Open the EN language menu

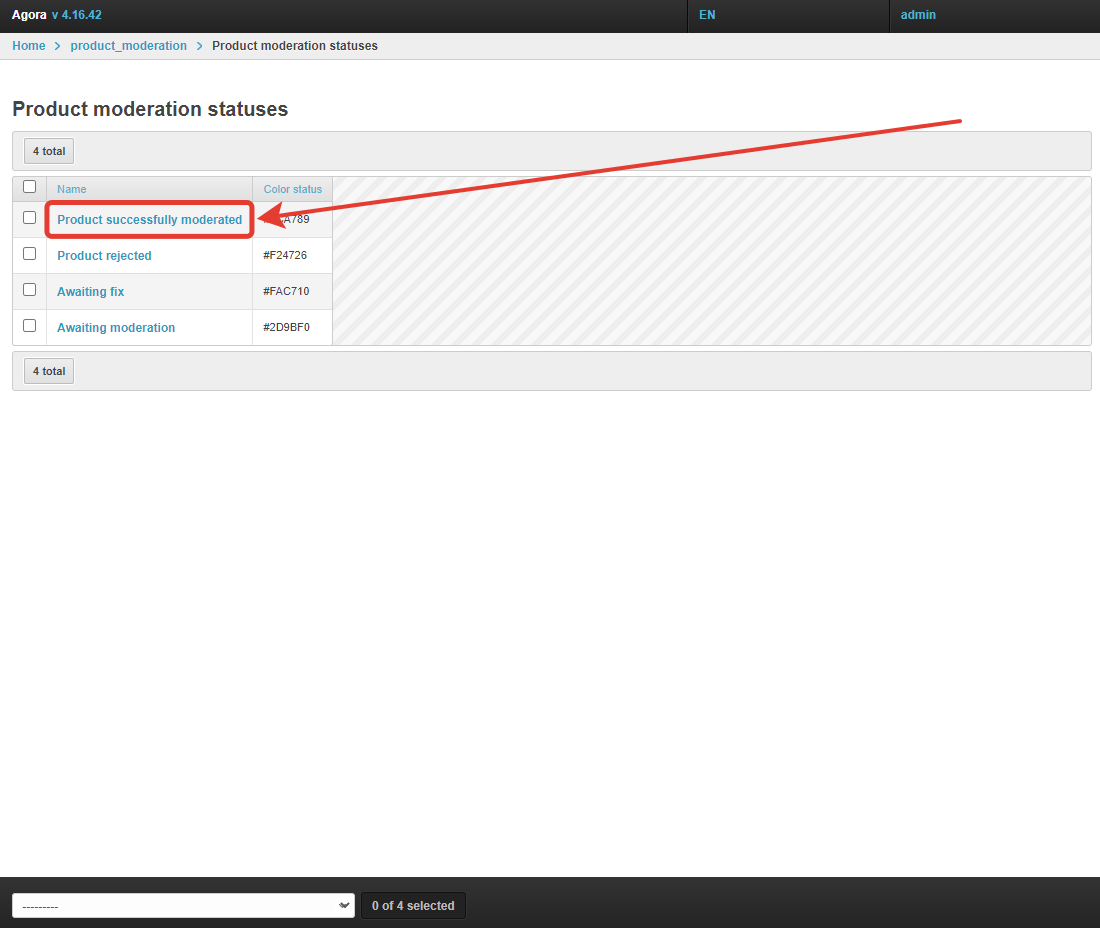click(x=707, y=15)
